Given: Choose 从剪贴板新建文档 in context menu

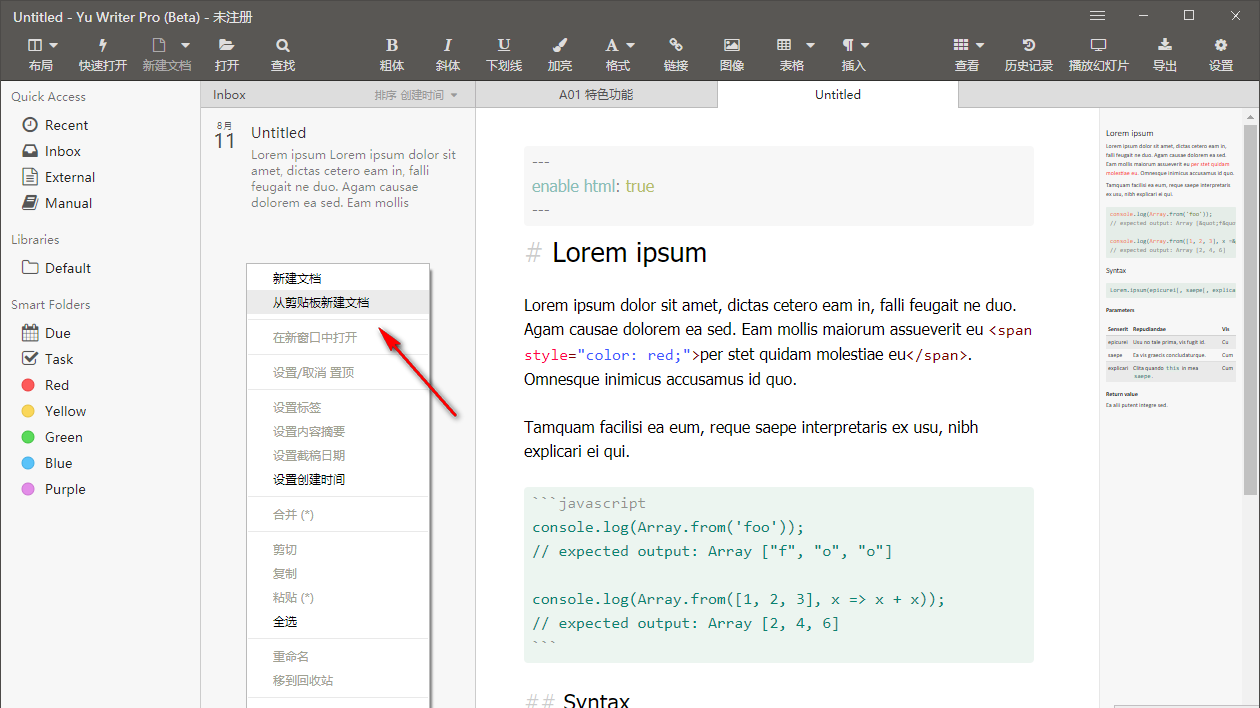Looking at the screenshot, I should 321,302.
